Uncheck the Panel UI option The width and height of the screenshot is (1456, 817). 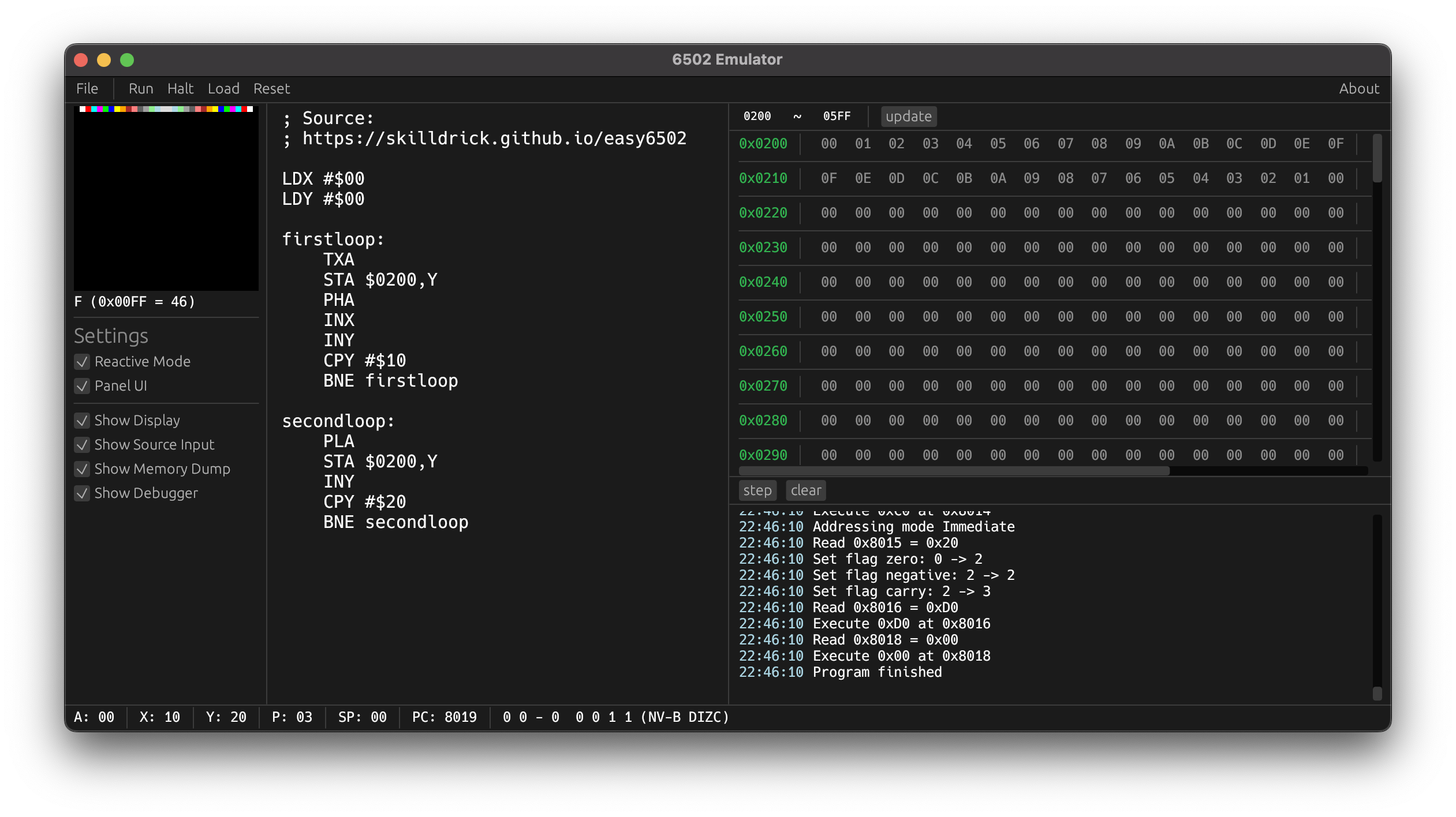click(x=82, y=386)
